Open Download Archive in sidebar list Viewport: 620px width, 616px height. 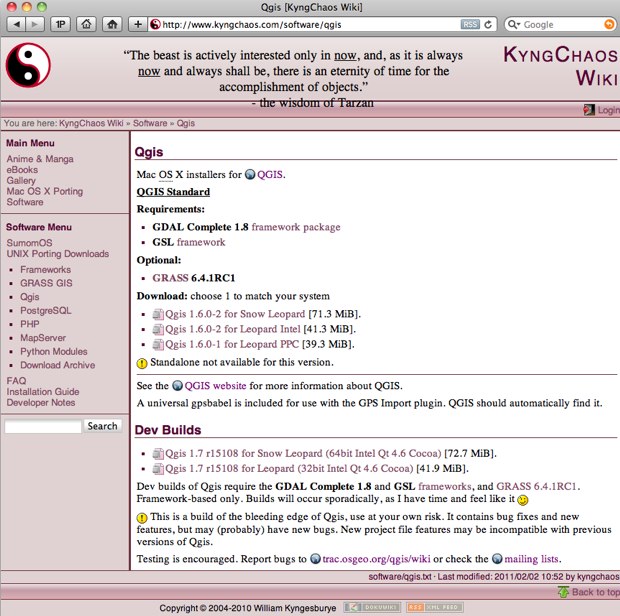tap(58, 365)
